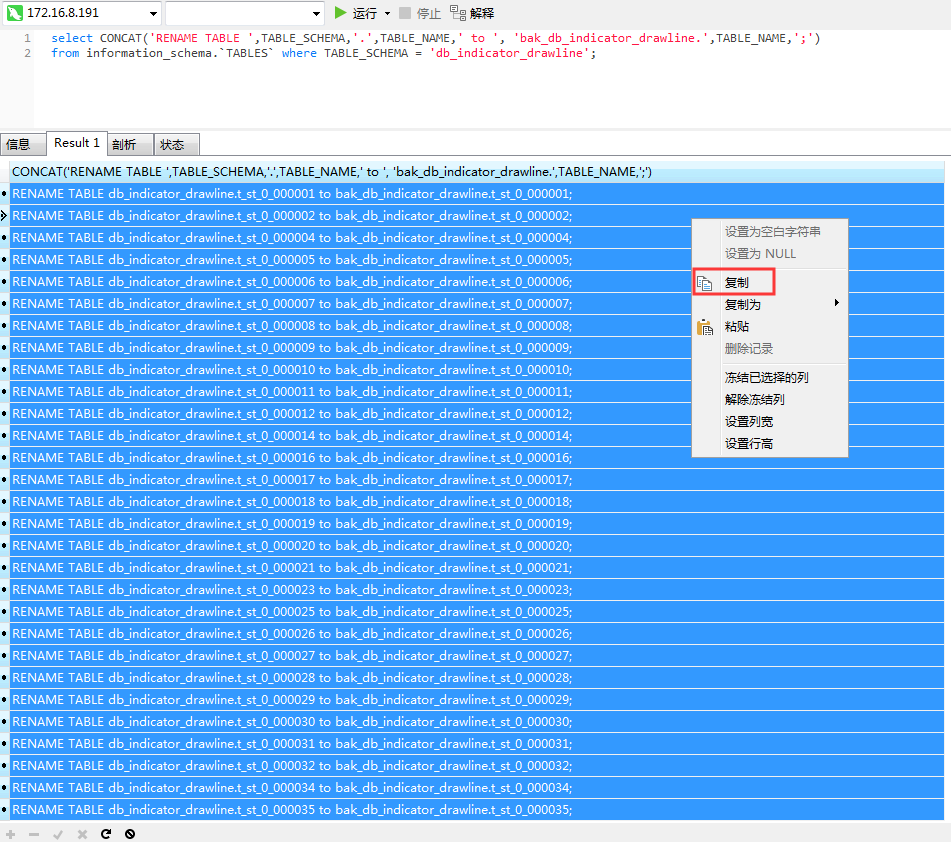Click row marker of the t_st_0_000002 row
The width and height of the screenshot is (951, 842).
click(4, 216)
